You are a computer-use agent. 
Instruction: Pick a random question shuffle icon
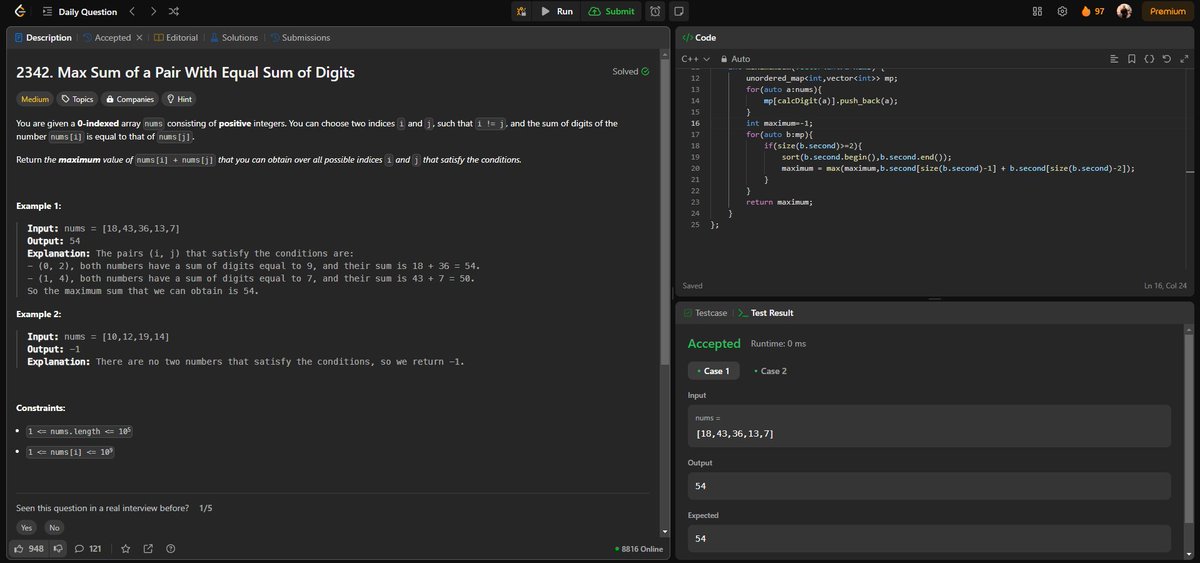[174, 11]
